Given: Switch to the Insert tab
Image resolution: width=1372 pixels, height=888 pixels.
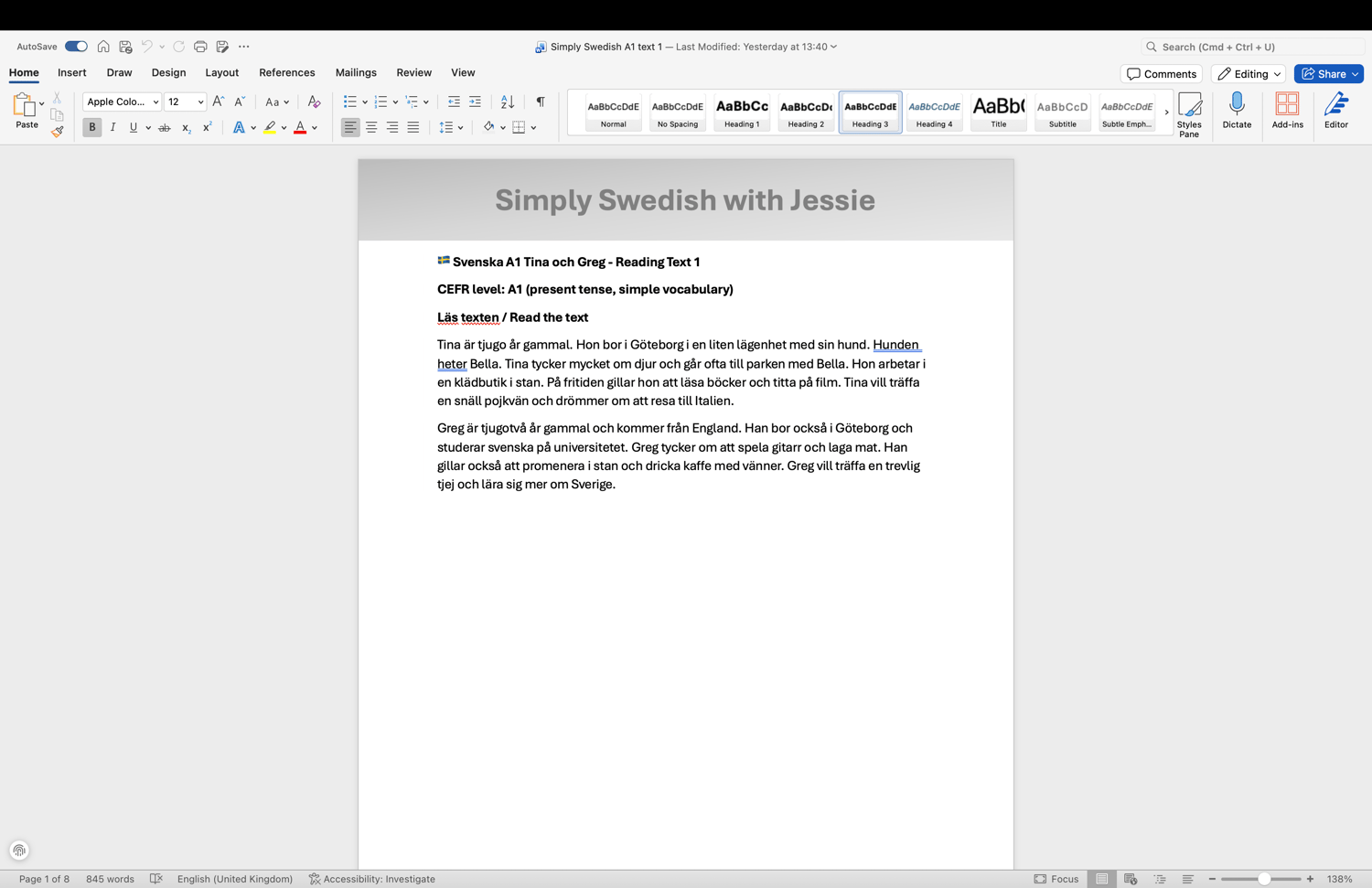Looking at the screenshot, I should click(71, 73).
